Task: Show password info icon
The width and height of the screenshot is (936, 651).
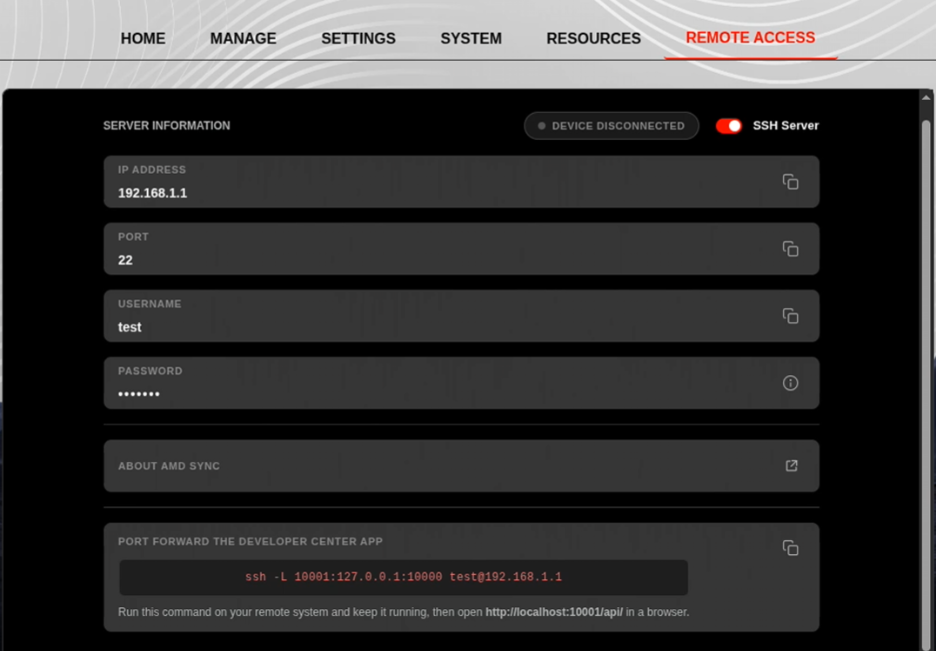Action: (x=790, y=383)
